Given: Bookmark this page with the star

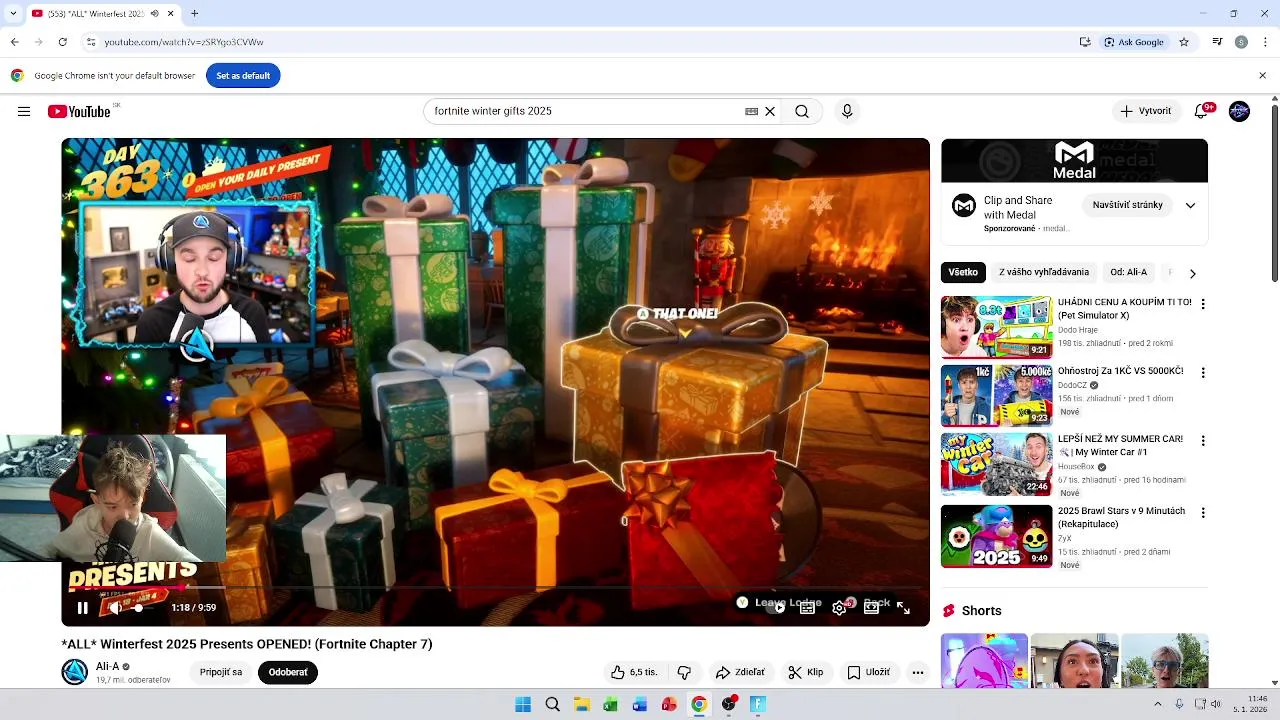Looking at the screenshot, I should pyautogui.click(x=1184, y=42).
